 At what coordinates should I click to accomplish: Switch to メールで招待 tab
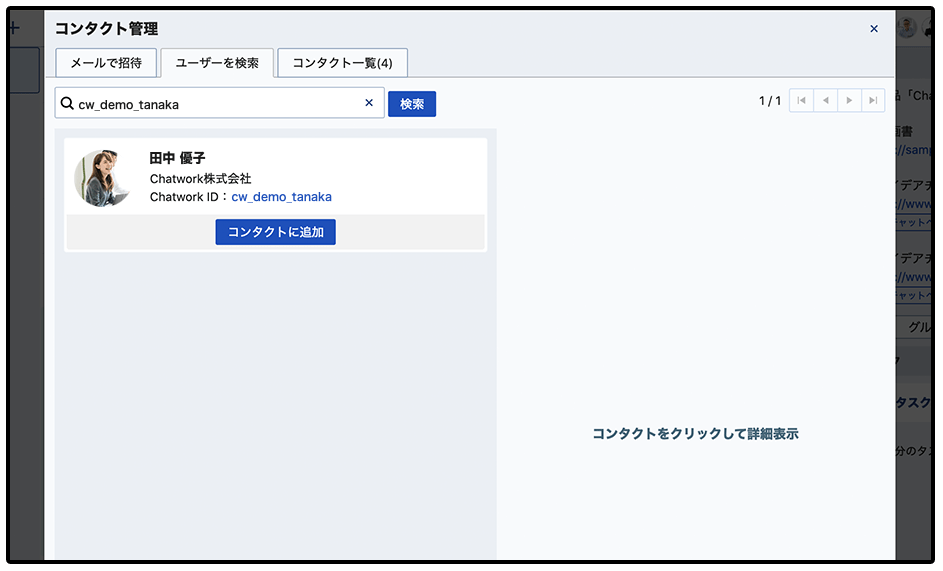[106, 63]
